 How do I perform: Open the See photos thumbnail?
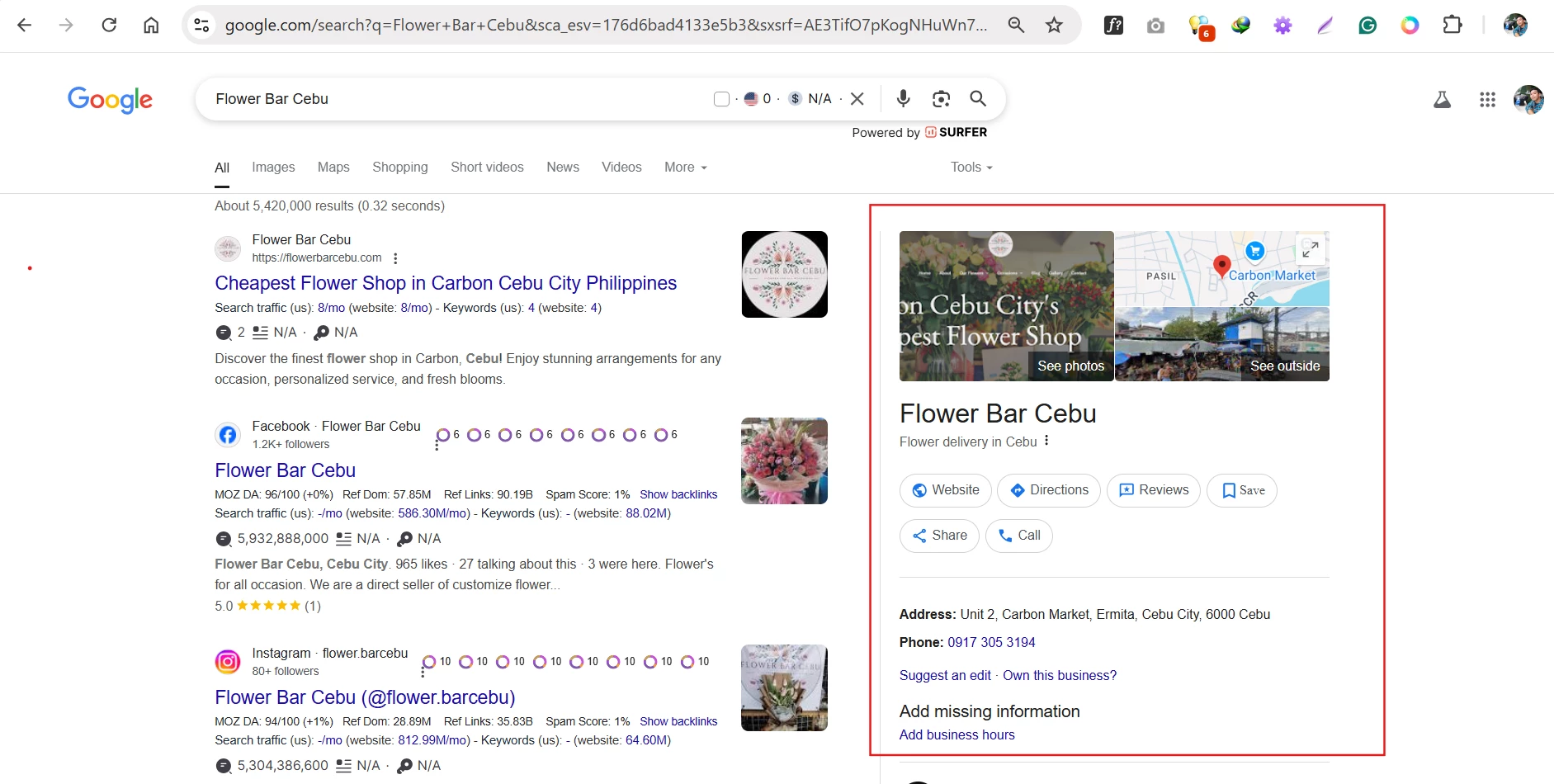pos(1007,306)
